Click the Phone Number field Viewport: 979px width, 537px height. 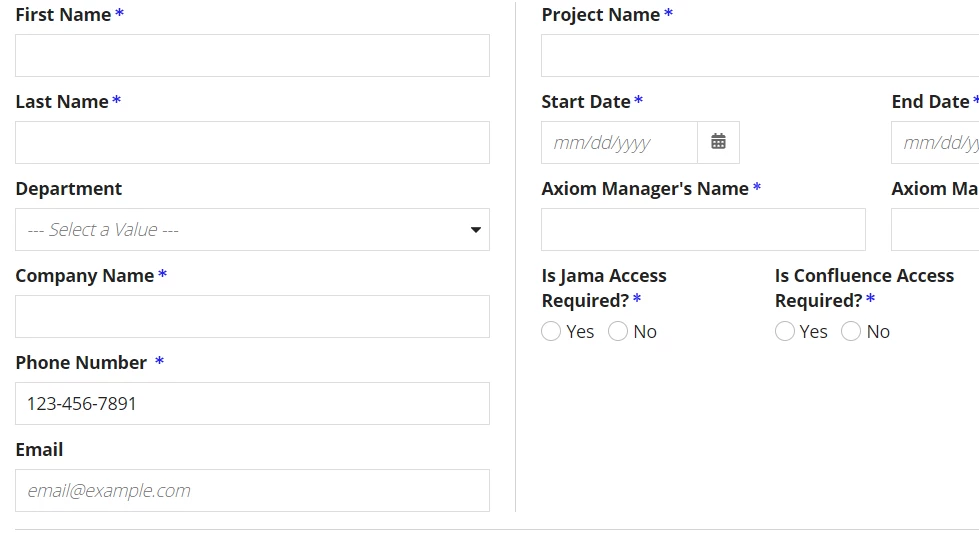click(x=252, y=403)
